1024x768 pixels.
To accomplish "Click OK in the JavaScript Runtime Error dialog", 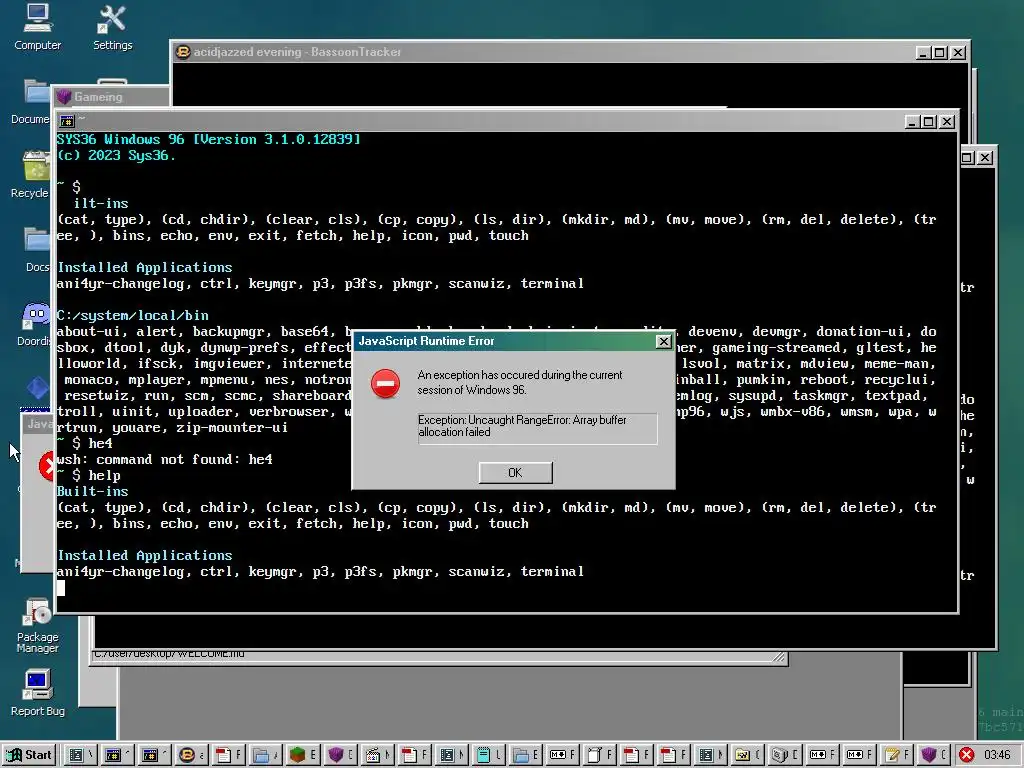I will coord(515,472).
